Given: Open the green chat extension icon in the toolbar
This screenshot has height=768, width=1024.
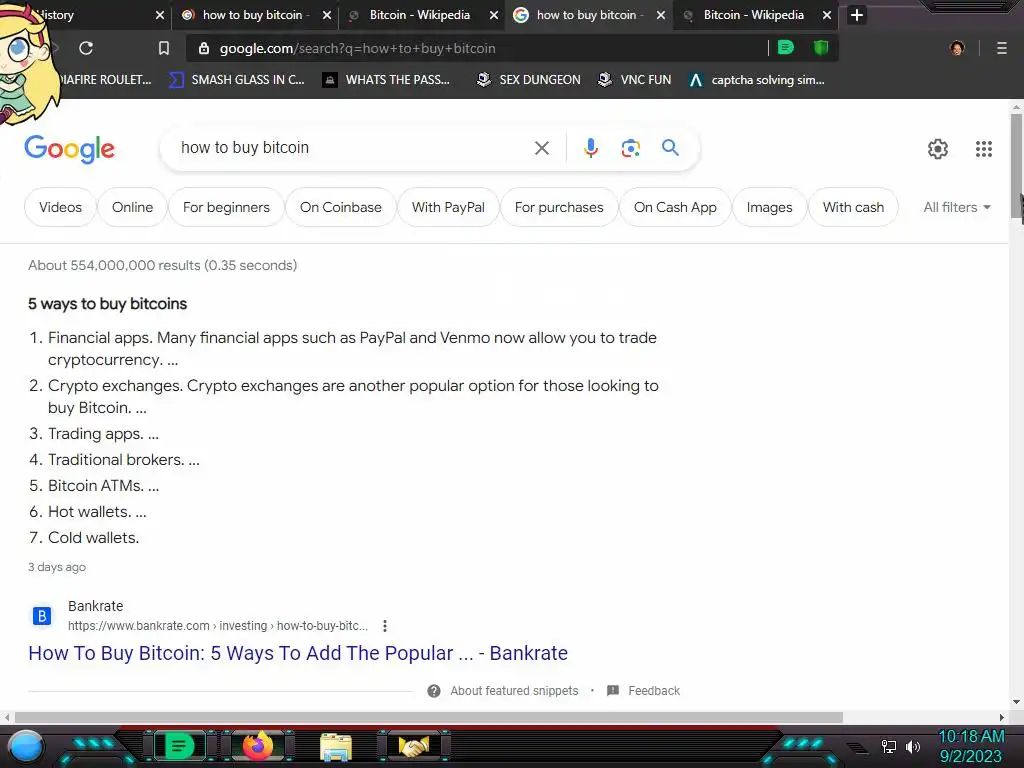Looking at the screenshot, I should click(x=786, y=48).
